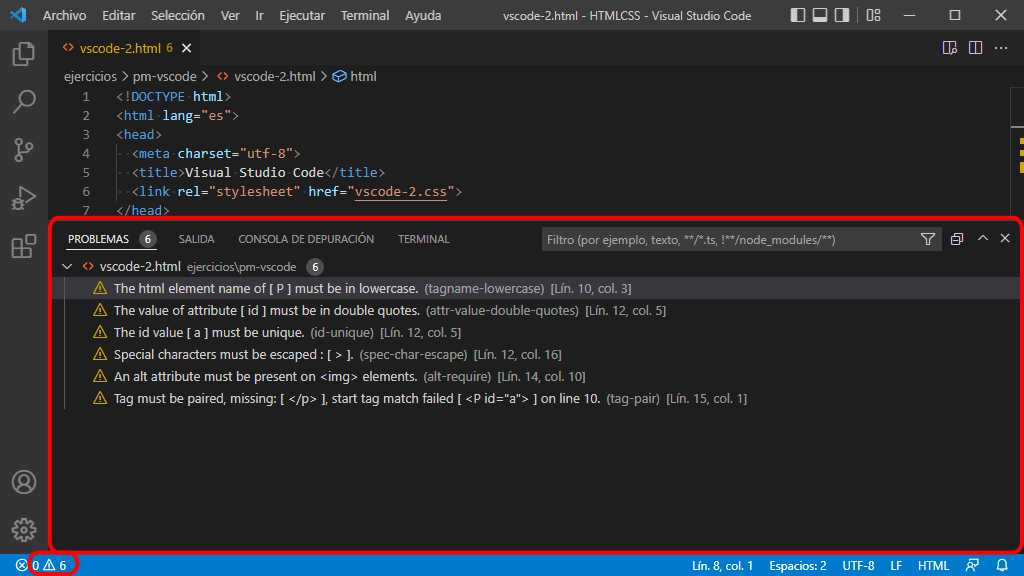Open the Manage gear icon

[x=24, y=530]
